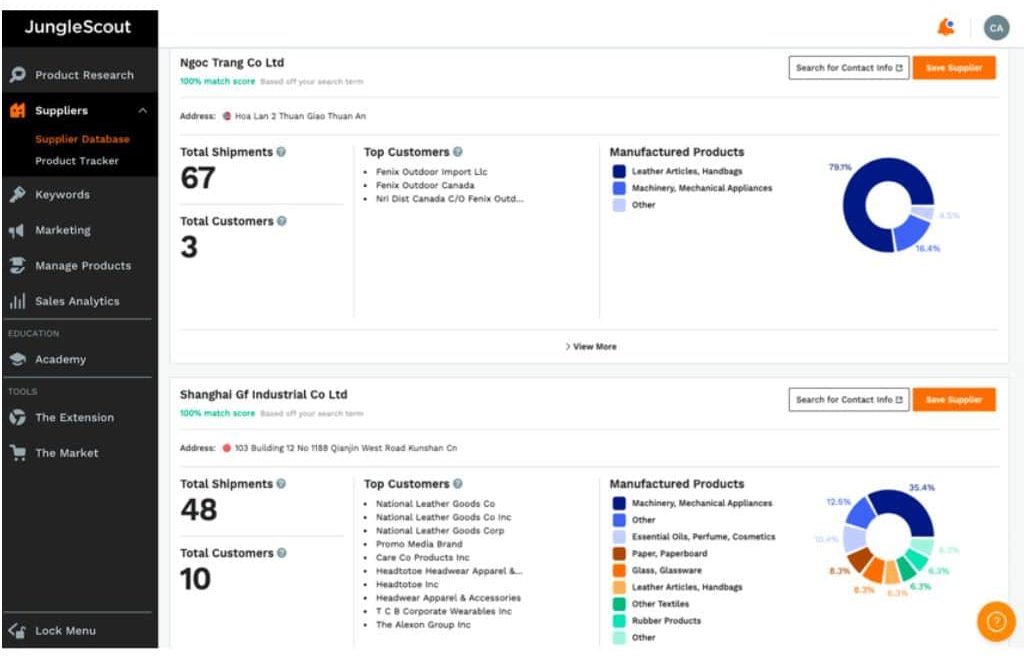The height and width of the screenshot is (665, 1024).
Task: Click the Marketing megaphone icon
Action: [x=17, y=230]
